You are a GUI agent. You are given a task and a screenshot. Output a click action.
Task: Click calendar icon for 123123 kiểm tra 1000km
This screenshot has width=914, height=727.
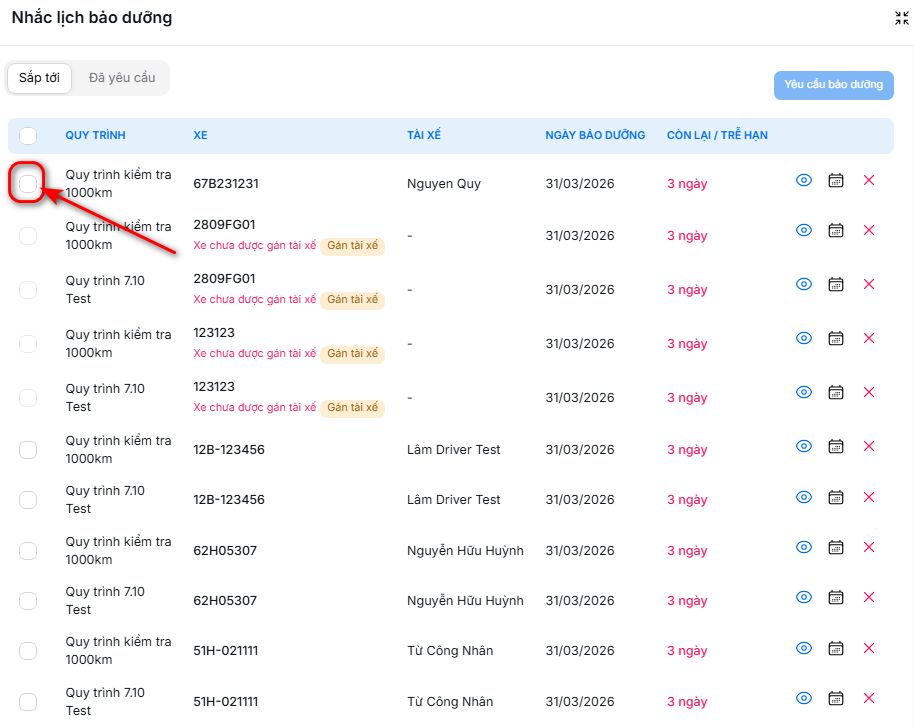click(836, 339)
